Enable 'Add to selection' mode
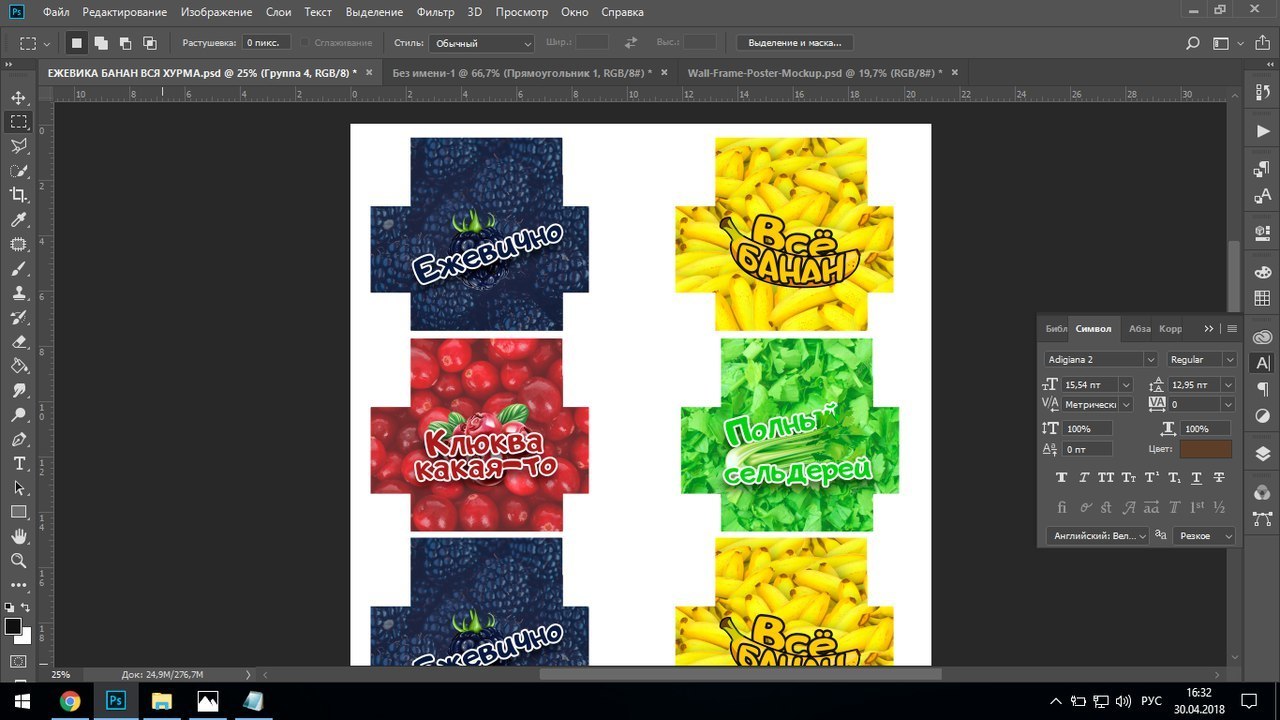 101,43
